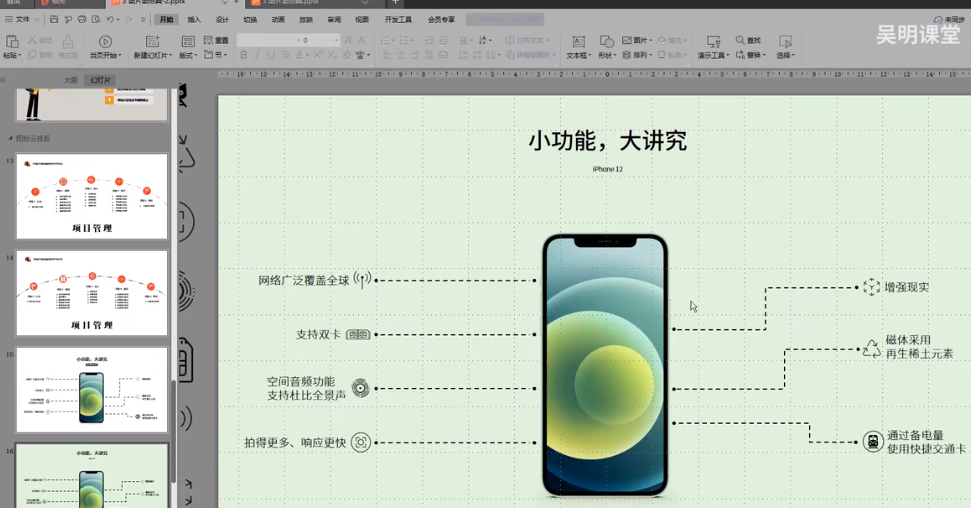
Task: Expand the 节 Section dropdown
Action: pyautogui.click(x=216, y=55)
